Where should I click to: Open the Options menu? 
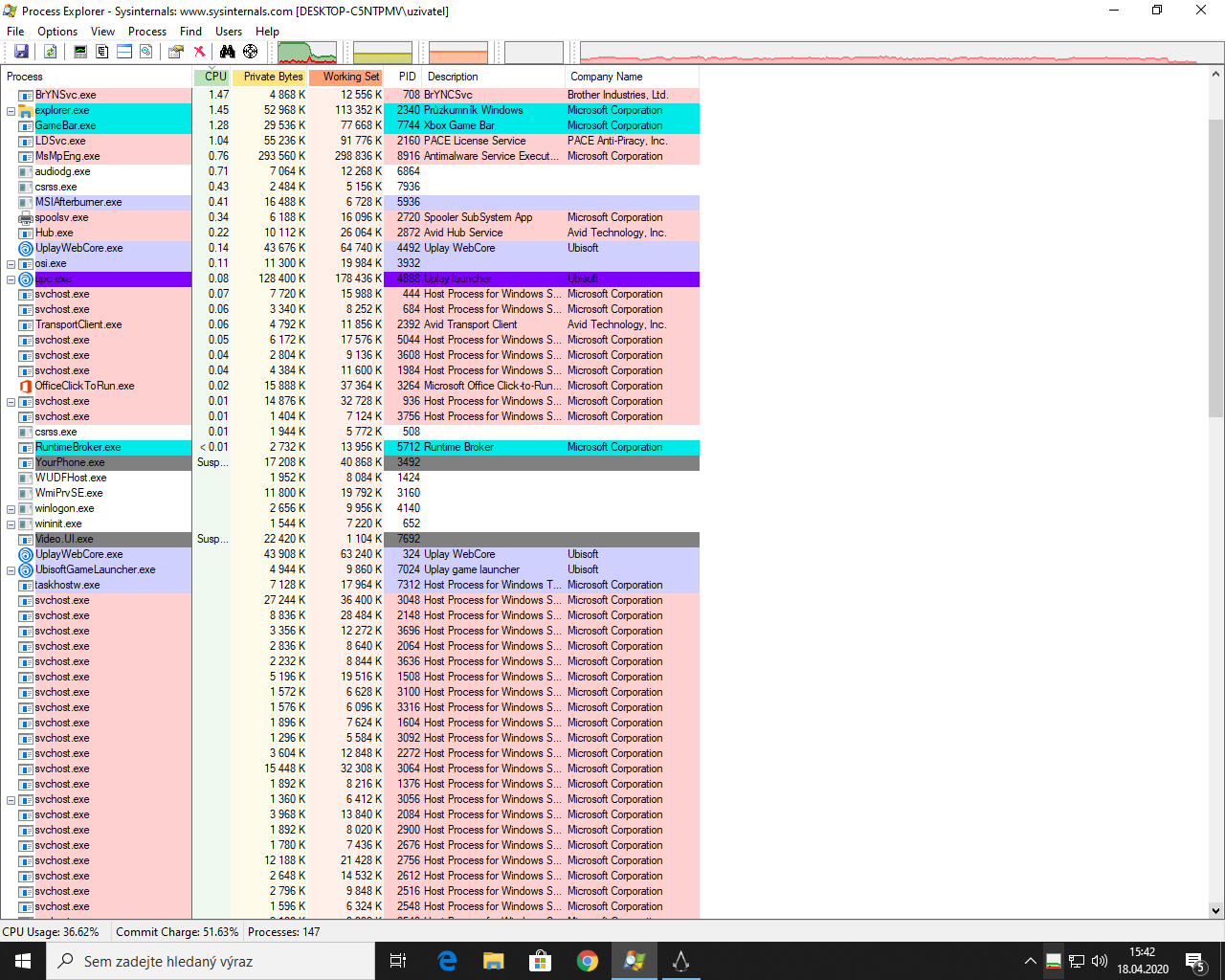tap(57, 32)
